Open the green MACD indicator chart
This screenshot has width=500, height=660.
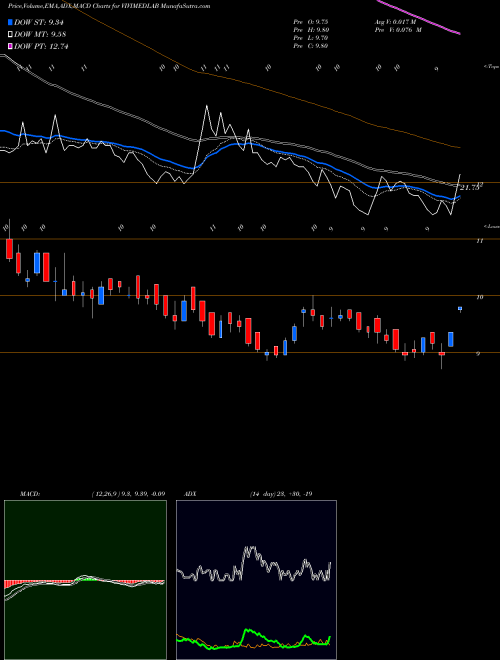coord(85,580)
